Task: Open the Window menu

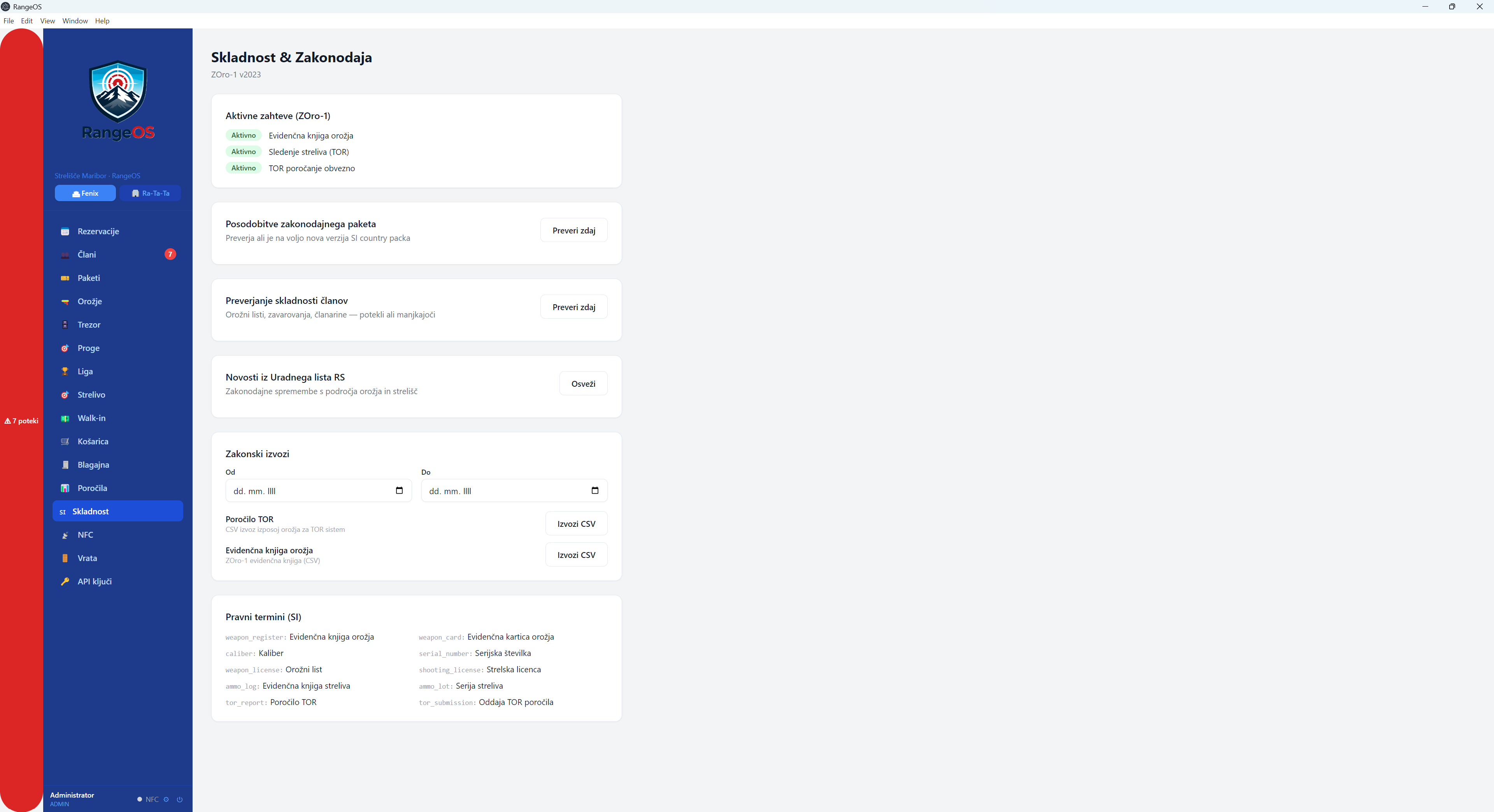Action: [75, 21]
